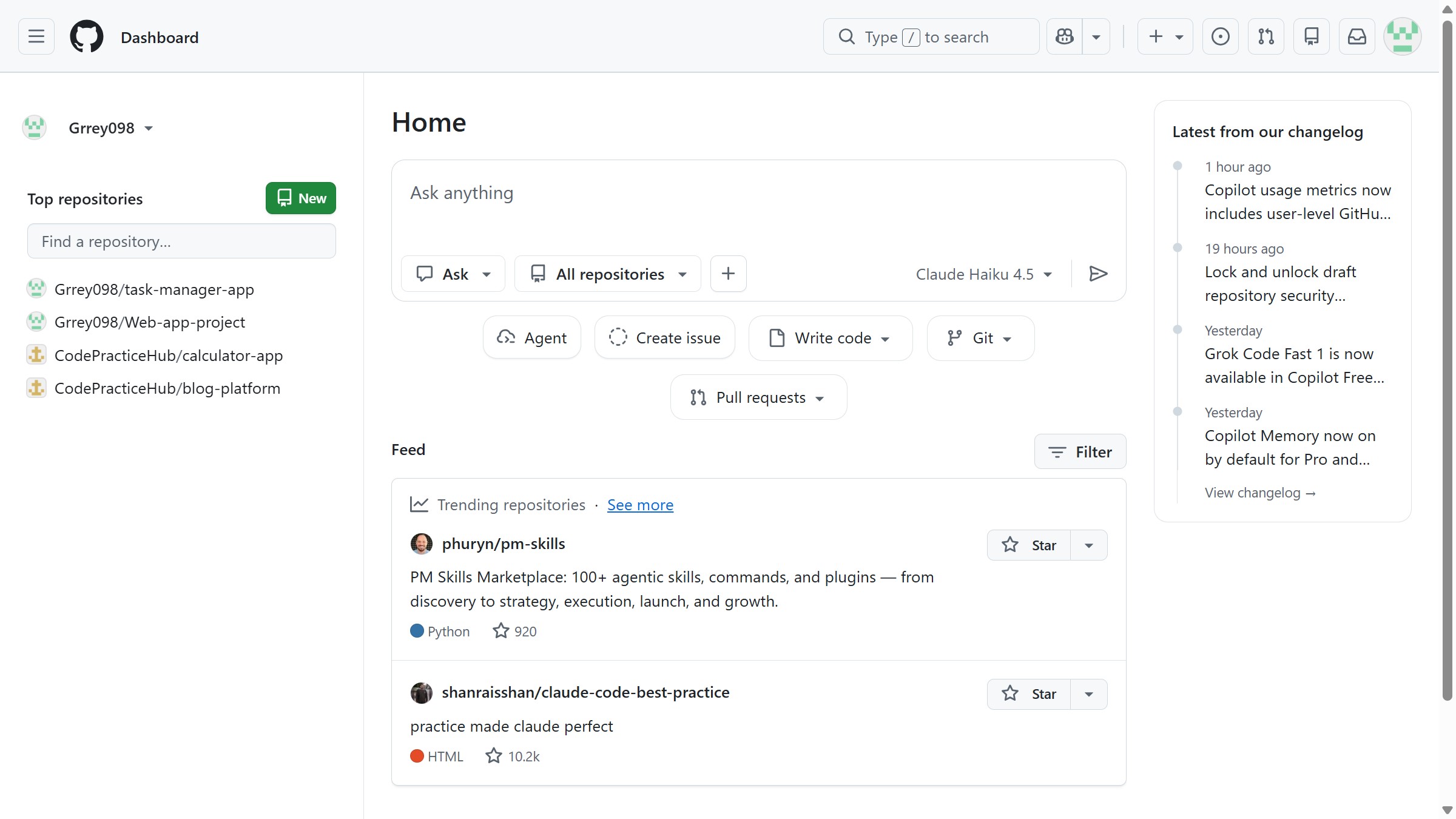
Task: Expand the Claude Haiku 4.5 model selector
Action: 984,274
